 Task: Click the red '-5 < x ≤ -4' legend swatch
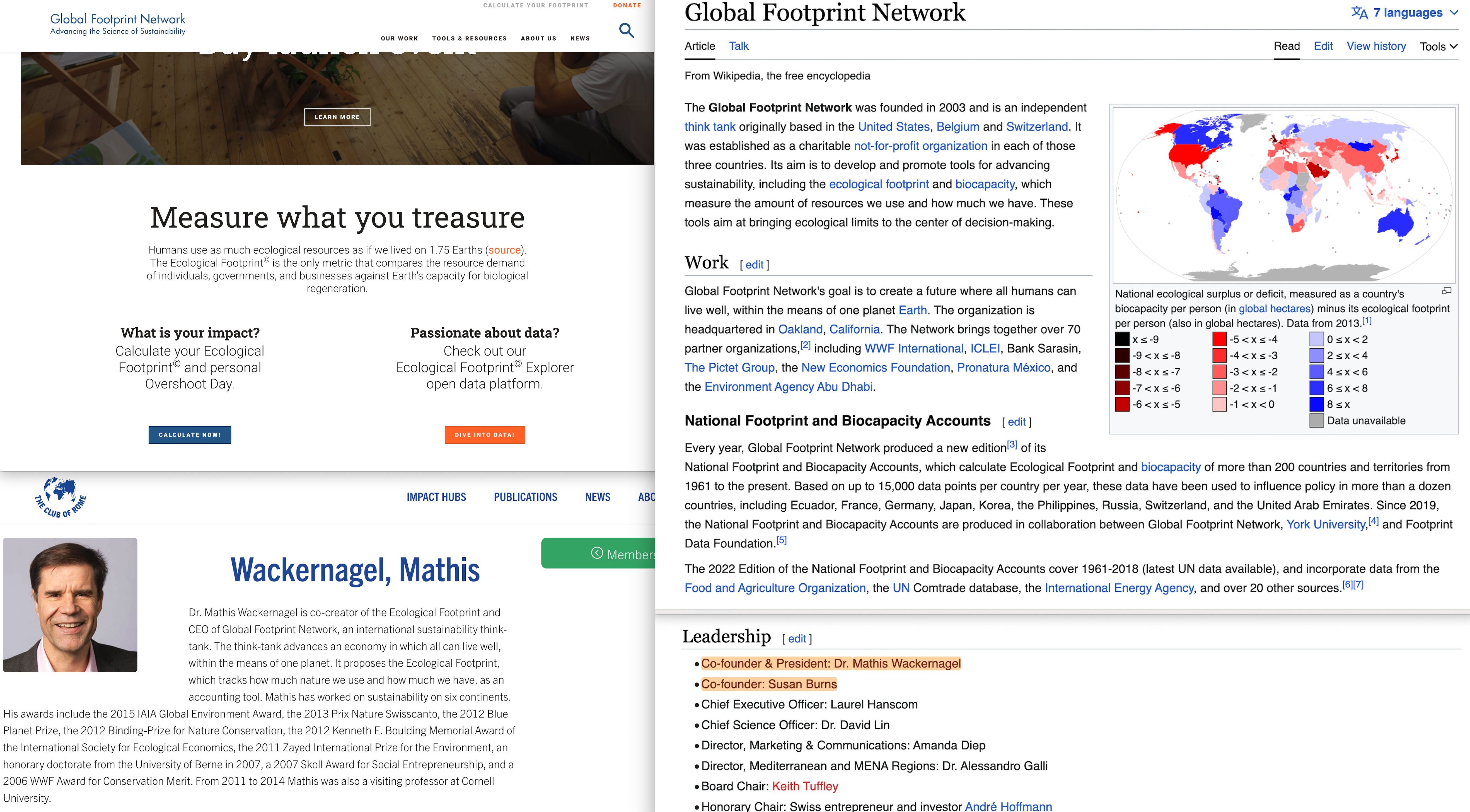[x=1220, y=339]
